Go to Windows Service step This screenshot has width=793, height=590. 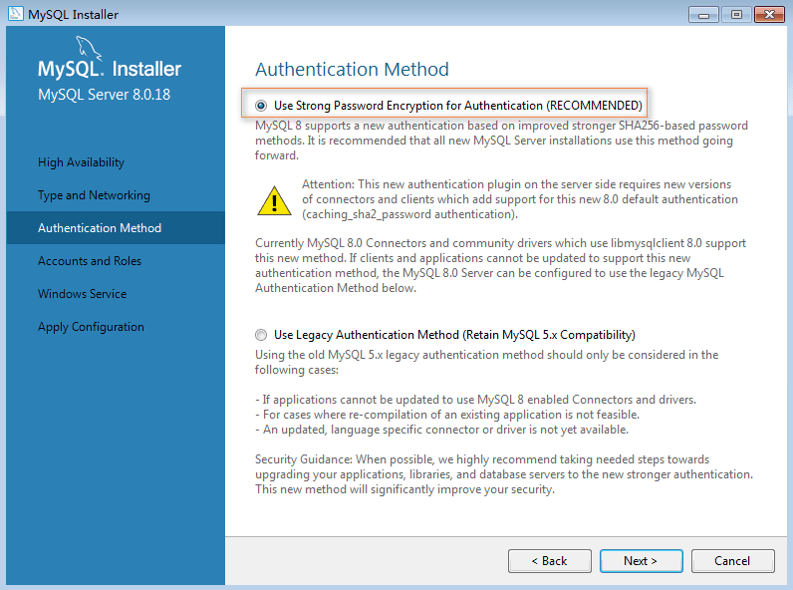pos(82,294)
